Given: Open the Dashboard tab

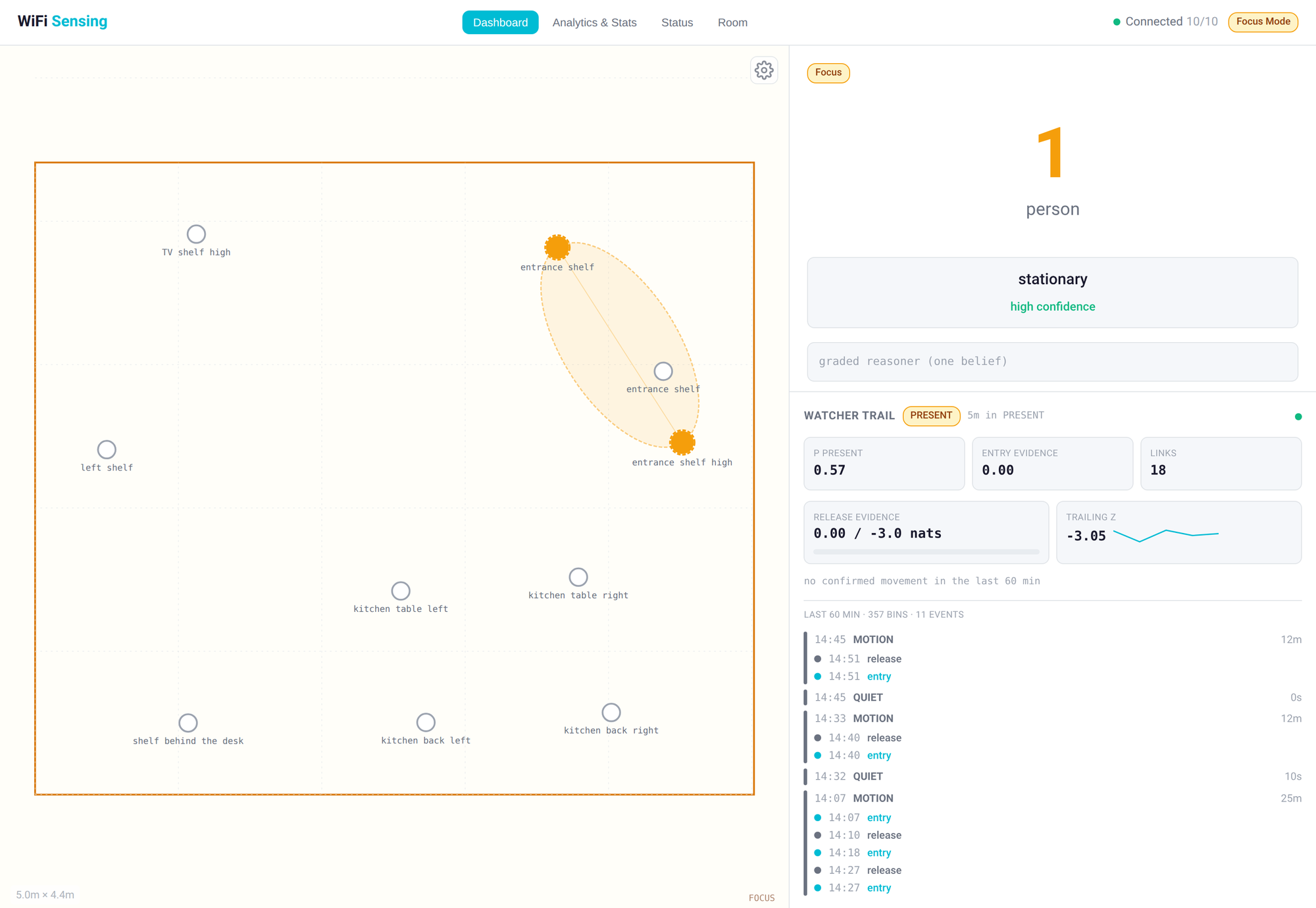Looking at the screenshot, I should pos(500,22).
